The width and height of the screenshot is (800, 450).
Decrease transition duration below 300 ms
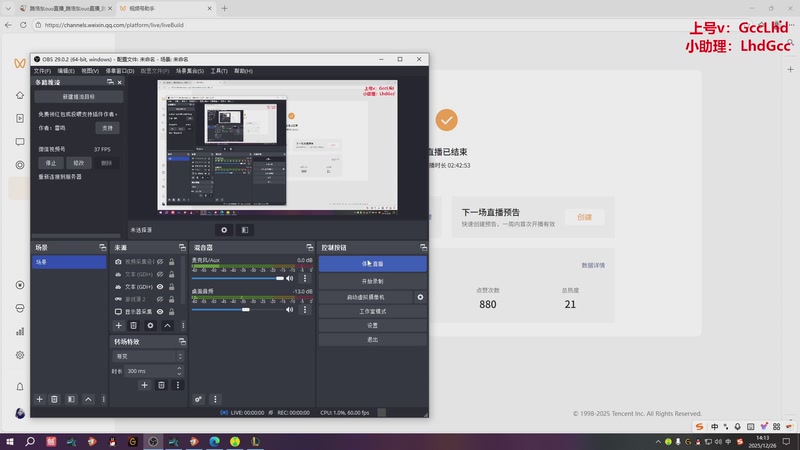click(x=179, y=374)
